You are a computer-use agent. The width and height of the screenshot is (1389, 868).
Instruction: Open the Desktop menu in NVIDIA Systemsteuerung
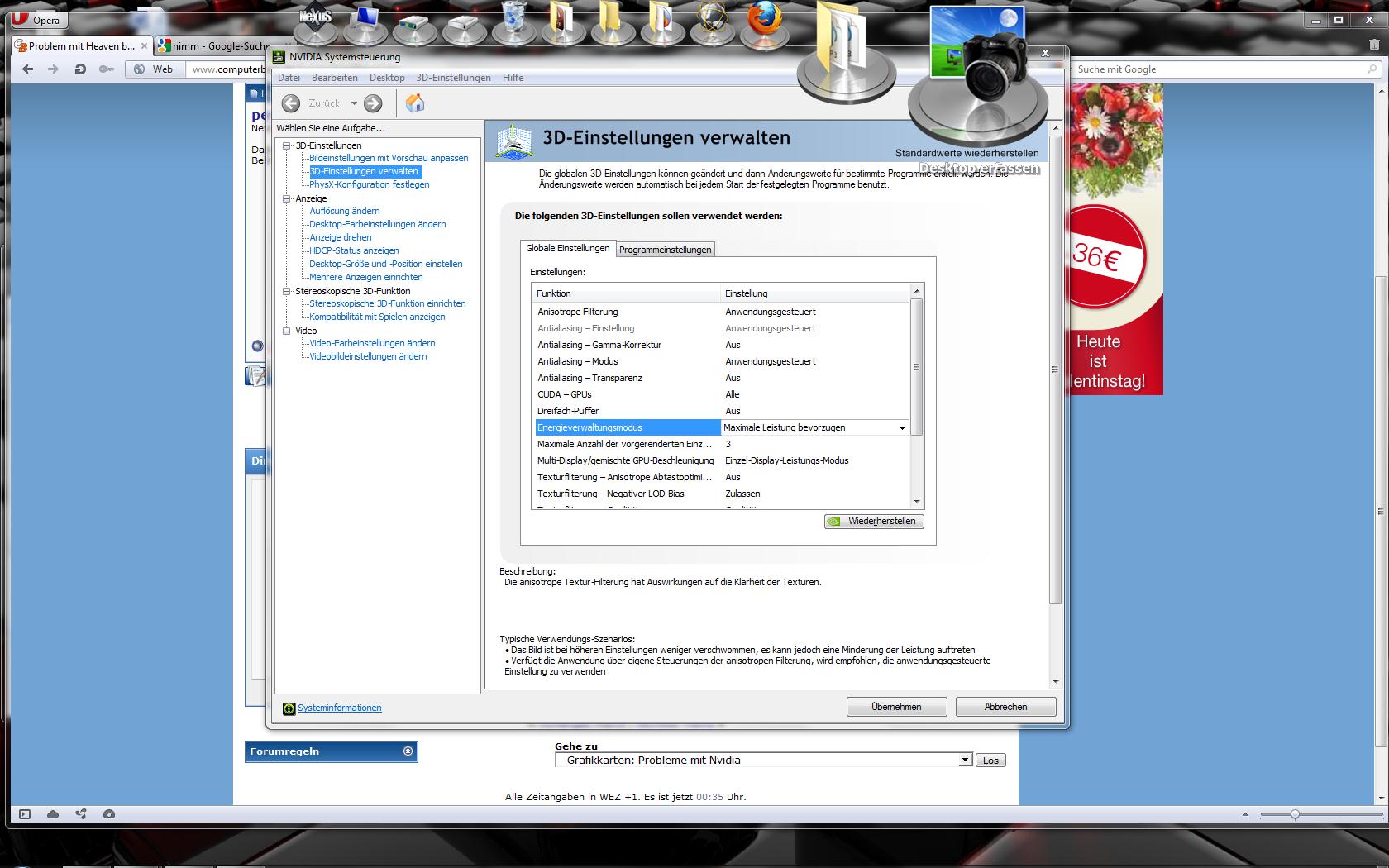click(x=387, y=78)
